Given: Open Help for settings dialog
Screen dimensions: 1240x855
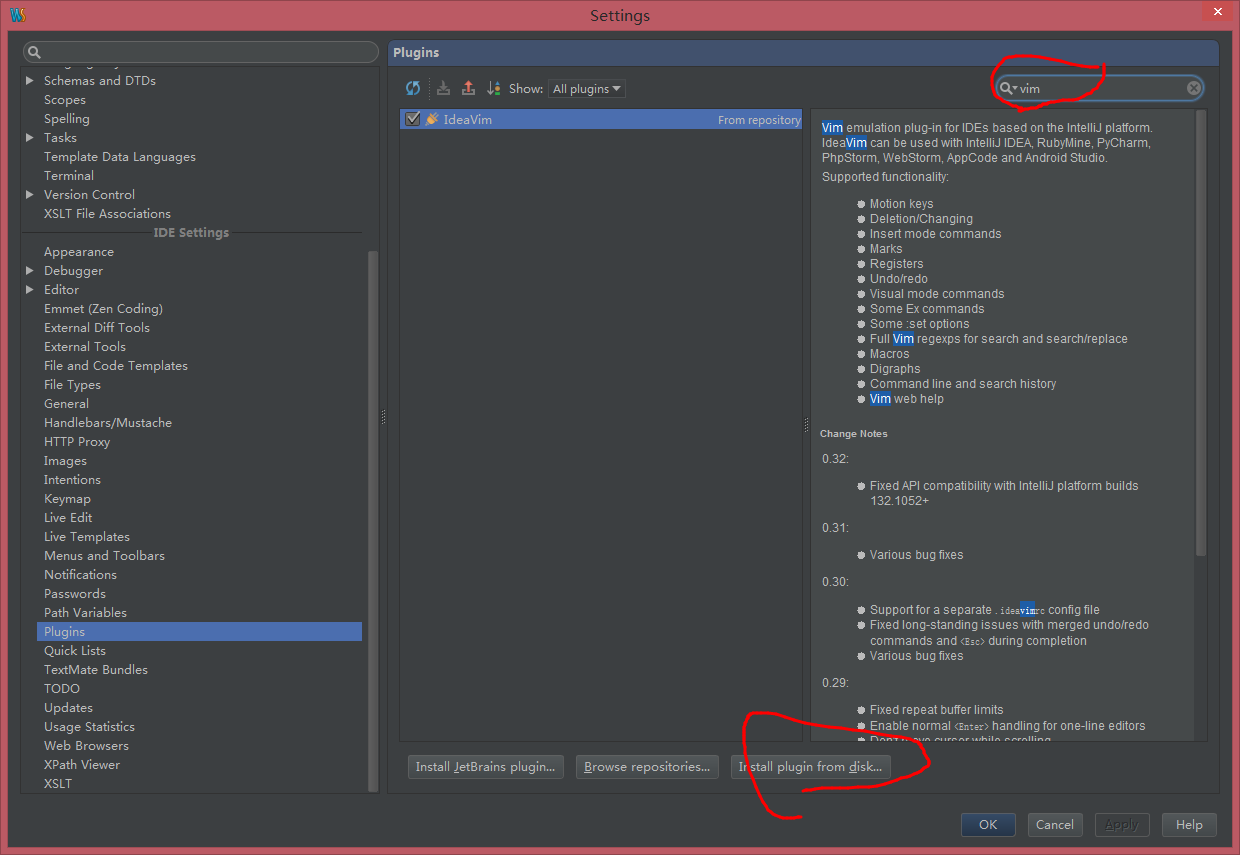Looking at the screenshot, I should (1189, 825).
